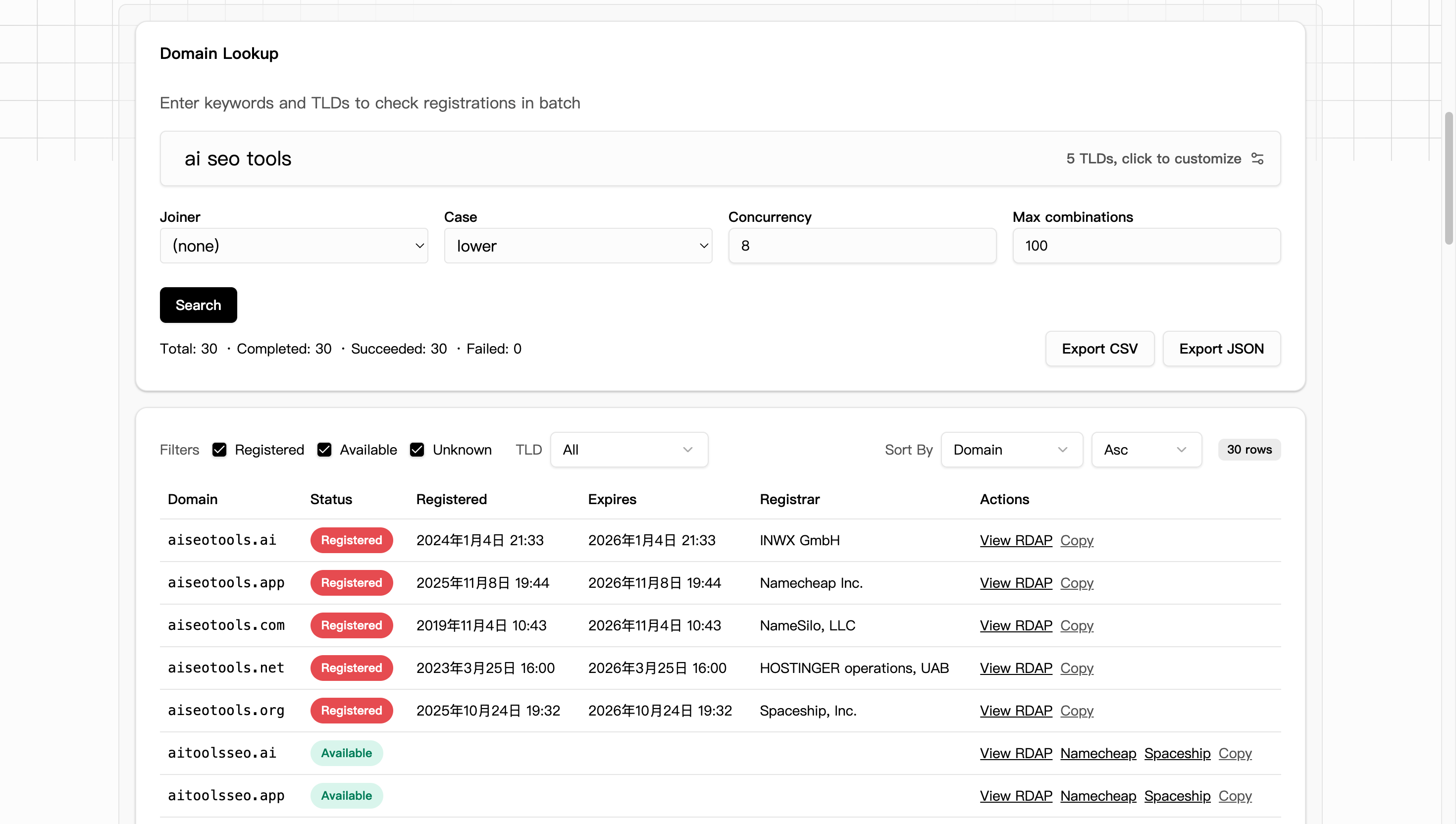Toggle the Available filter checkbox
This screenshot has width=1456, height=824.
point(324,449)
